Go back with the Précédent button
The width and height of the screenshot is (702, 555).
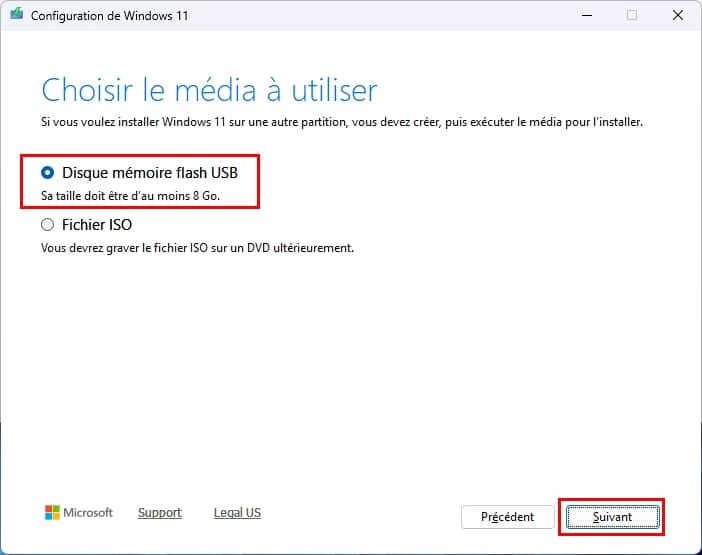(507, 517)
